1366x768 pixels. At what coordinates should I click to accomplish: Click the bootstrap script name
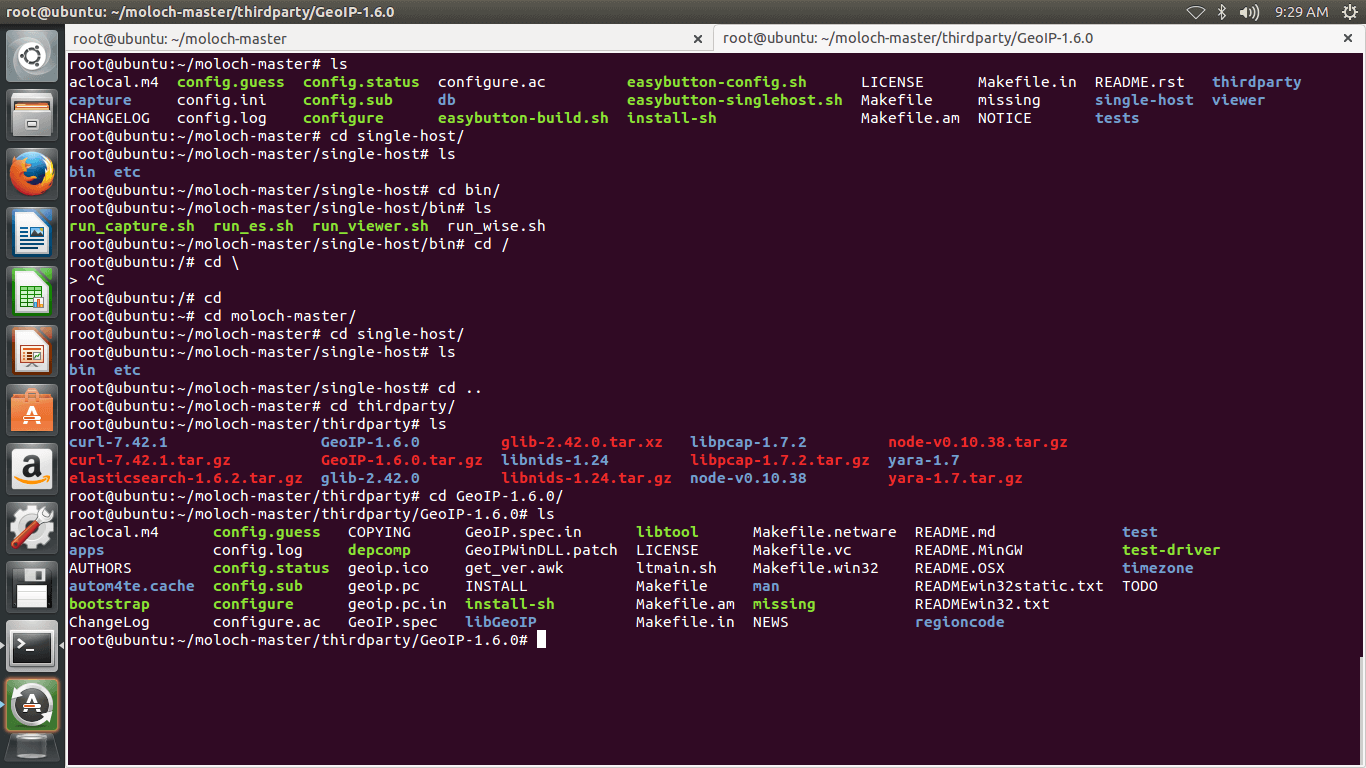[109, 604]
